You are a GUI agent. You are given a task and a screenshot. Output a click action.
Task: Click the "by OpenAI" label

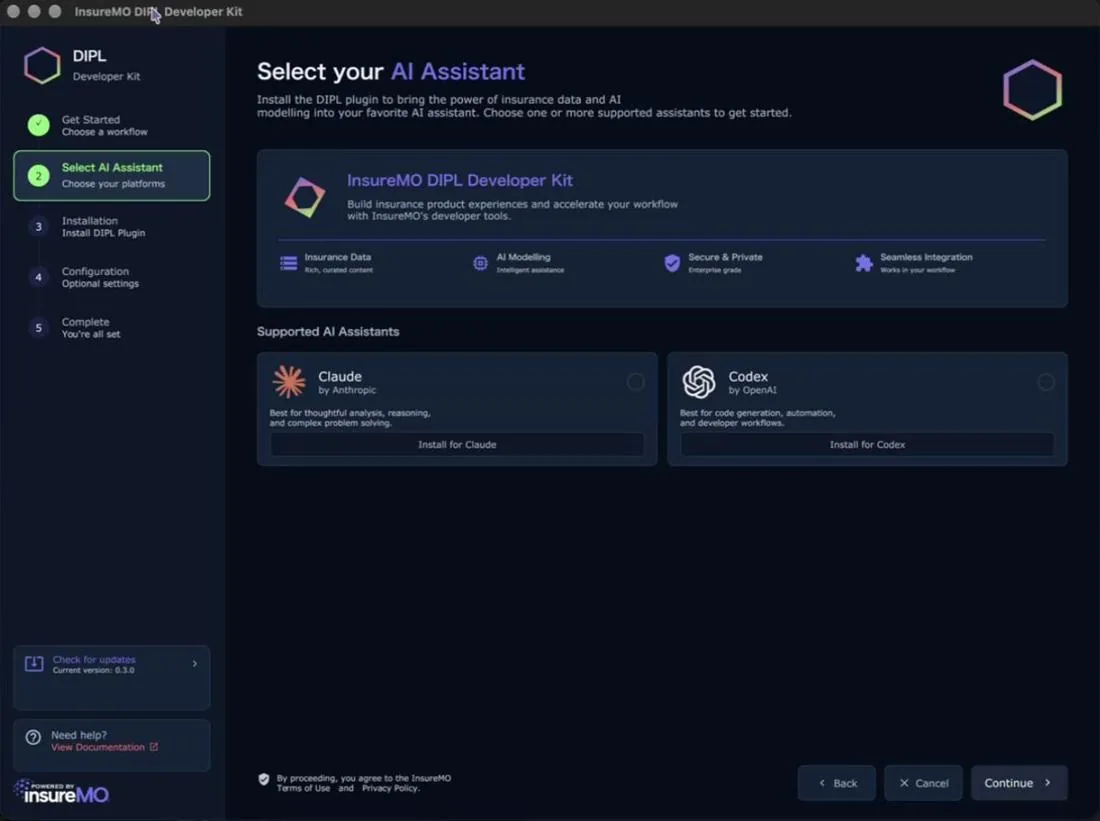[x=752, y=390]
